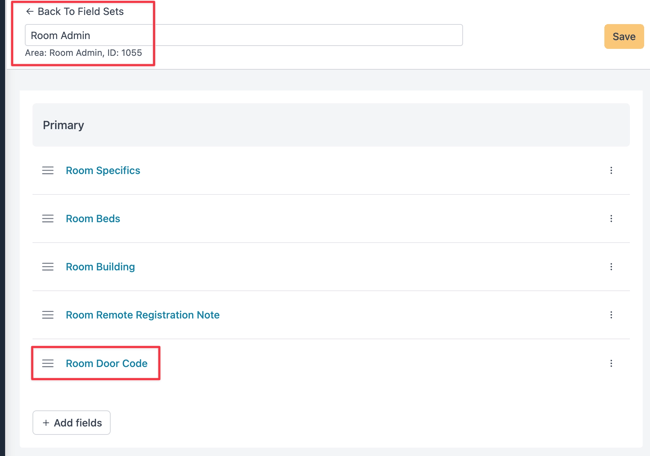Image resolution: width=650 pixels, height=456 pixels.
Task: Open Room Remote Registration Note link
Action: click(x=142, y=315)
